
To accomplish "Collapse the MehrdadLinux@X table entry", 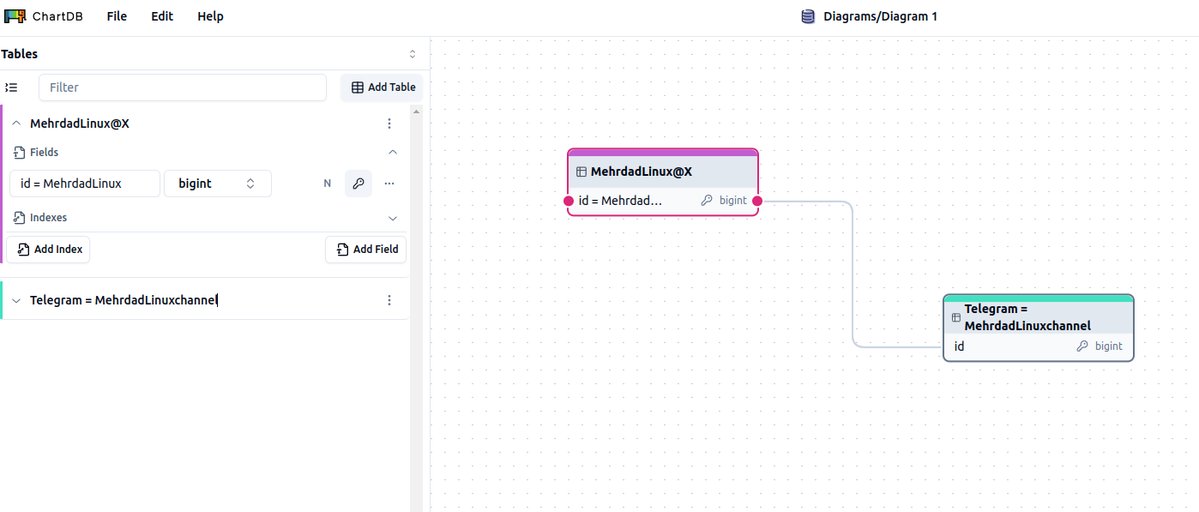I will click(17, 124).
